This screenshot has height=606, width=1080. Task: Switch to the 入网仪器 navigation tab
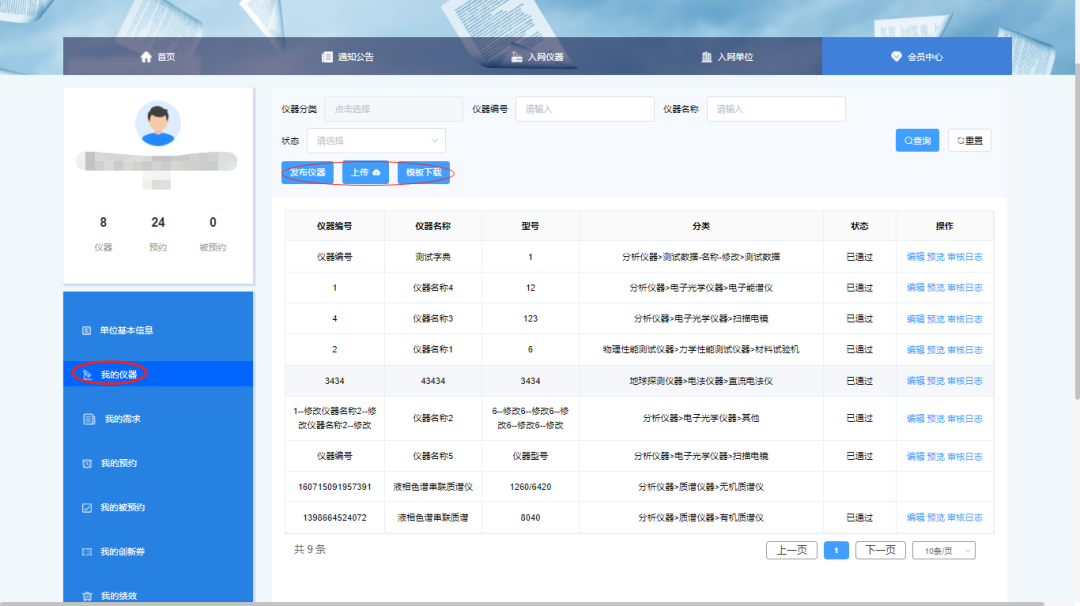[x=537, y=57]
